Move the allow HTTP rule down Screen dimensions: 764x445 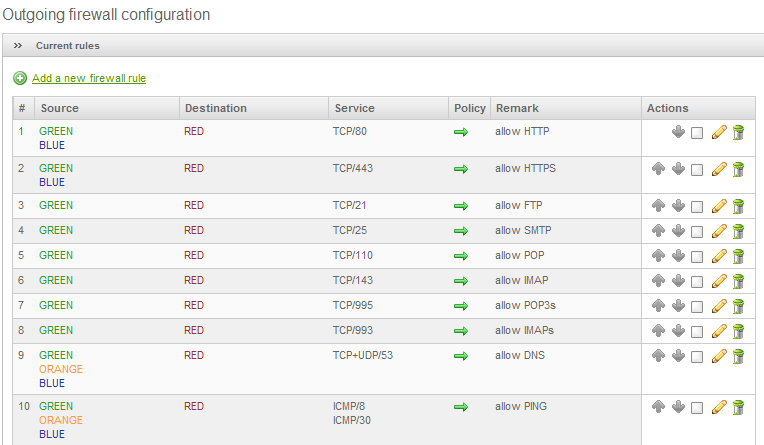(x=678, y=132)
